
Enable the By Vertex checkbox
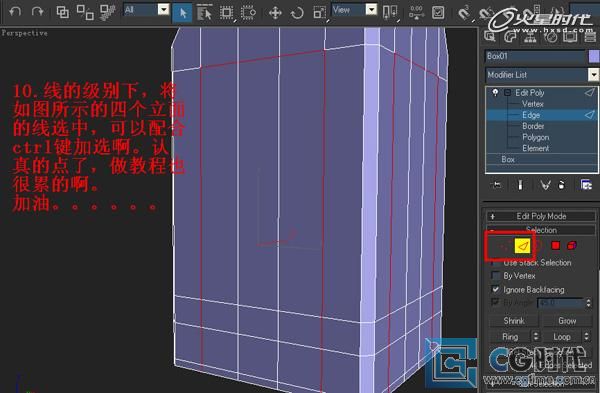(496, 276)
